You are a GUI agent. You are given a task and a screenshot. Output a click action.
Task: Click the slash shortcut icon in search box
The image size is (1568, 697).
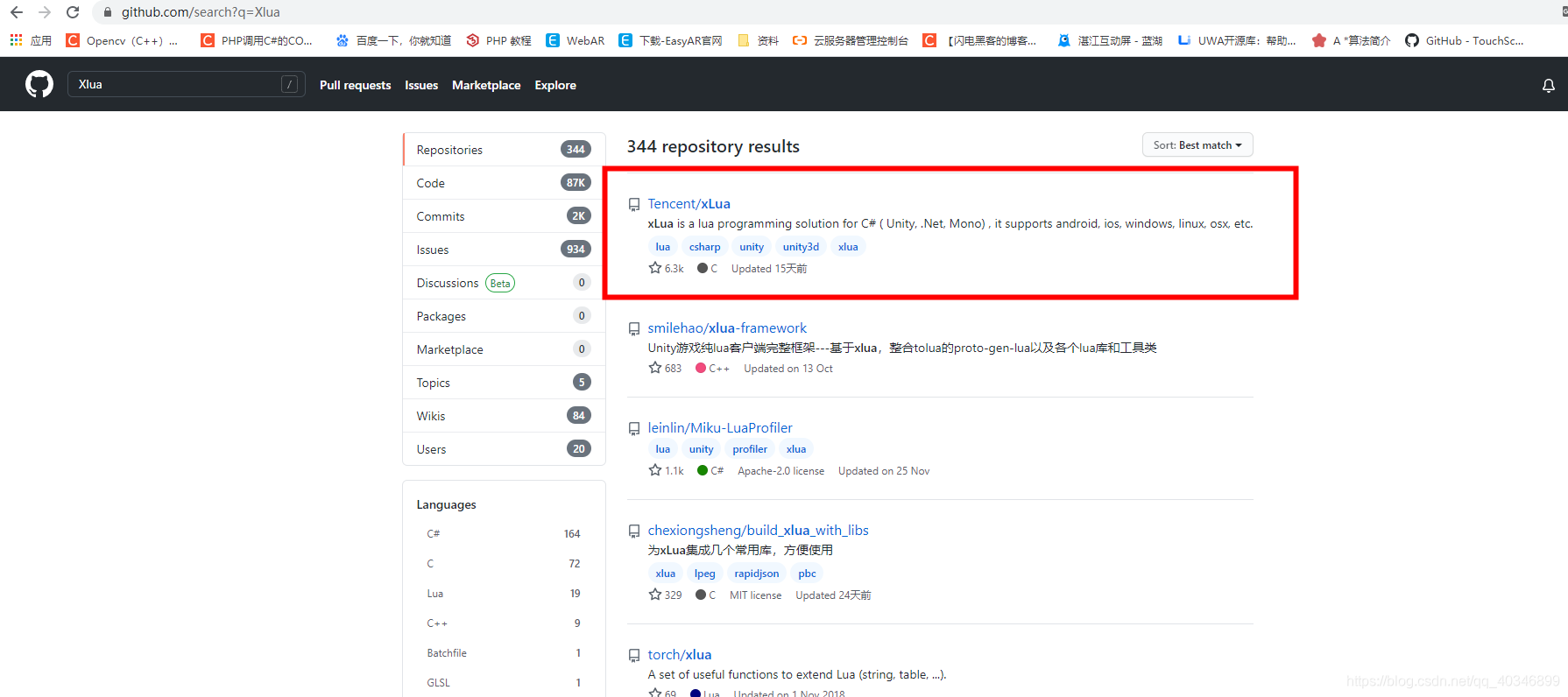(x=290, y=84)
